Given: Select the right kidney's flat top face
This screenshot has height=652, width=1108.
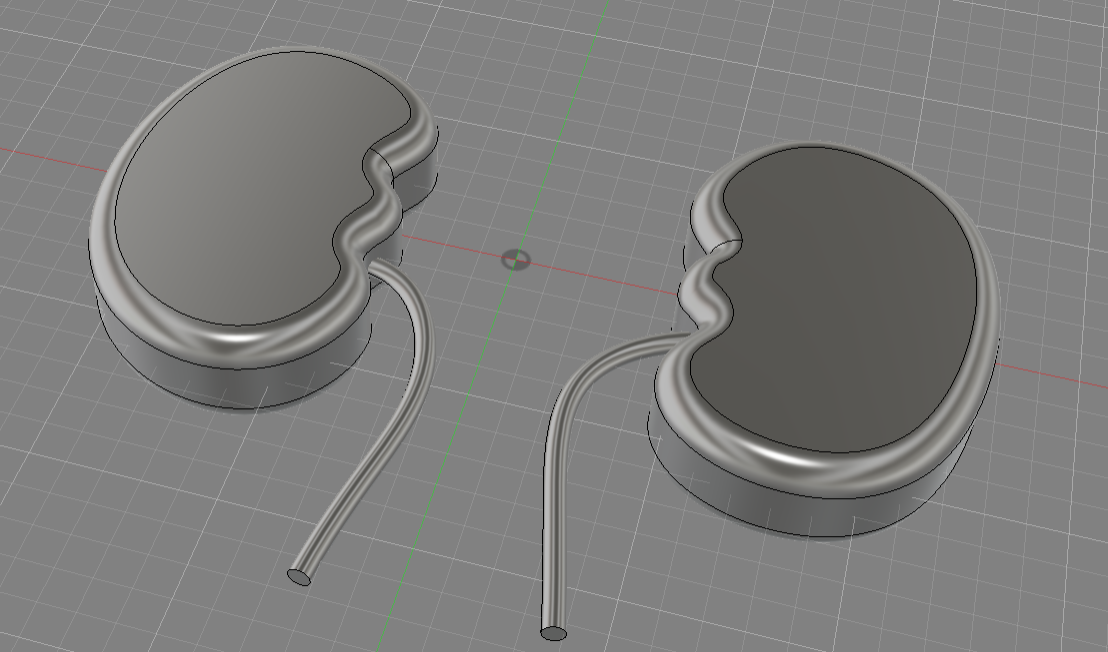Looking at the screenshot, I should (850, 300).
